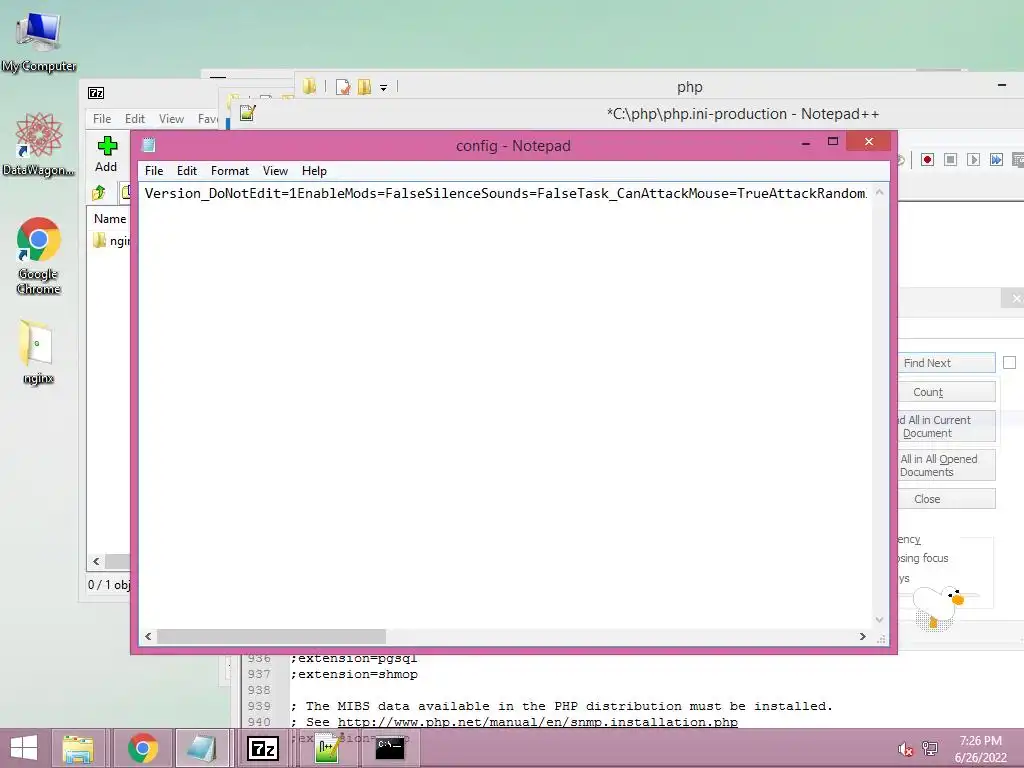Open Notepad File menu
Image resolution: width=1024 pixels, height=768 pixels.
point(154,170)
